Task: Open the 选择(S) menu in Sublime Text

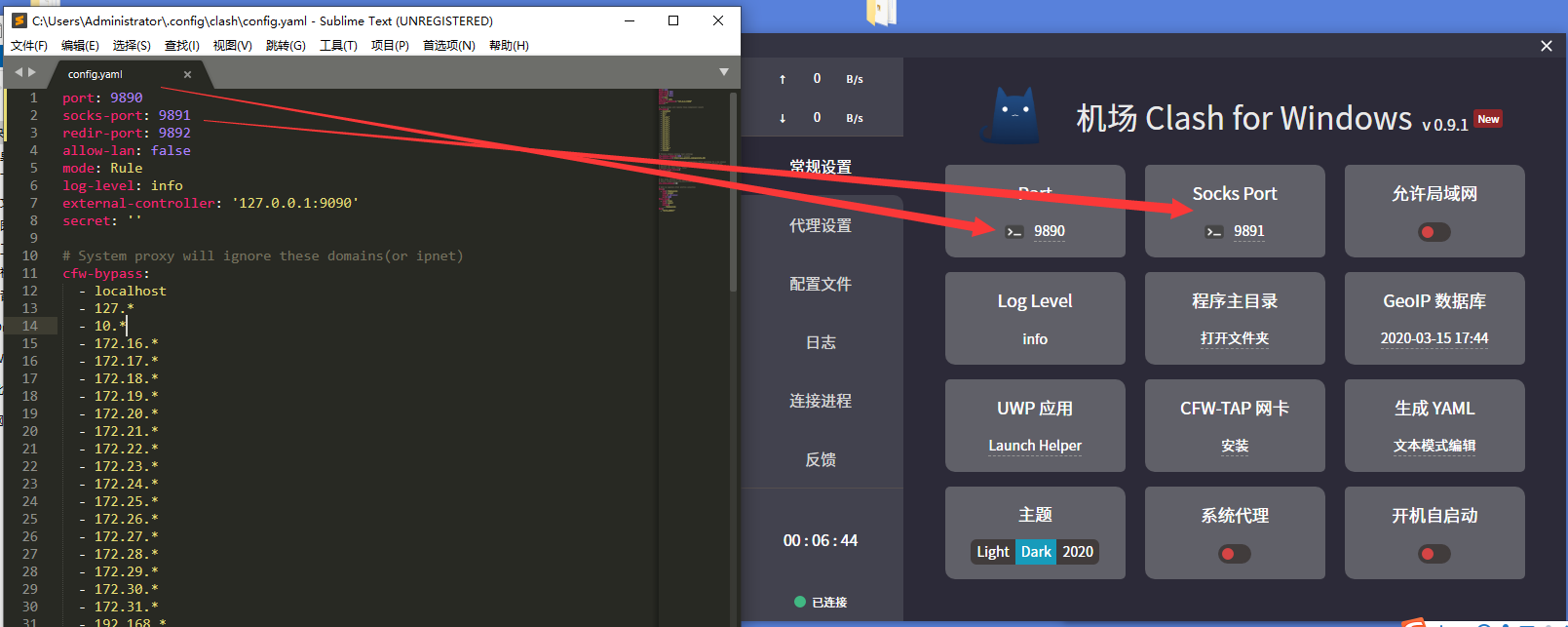Action: pos(132,46)
